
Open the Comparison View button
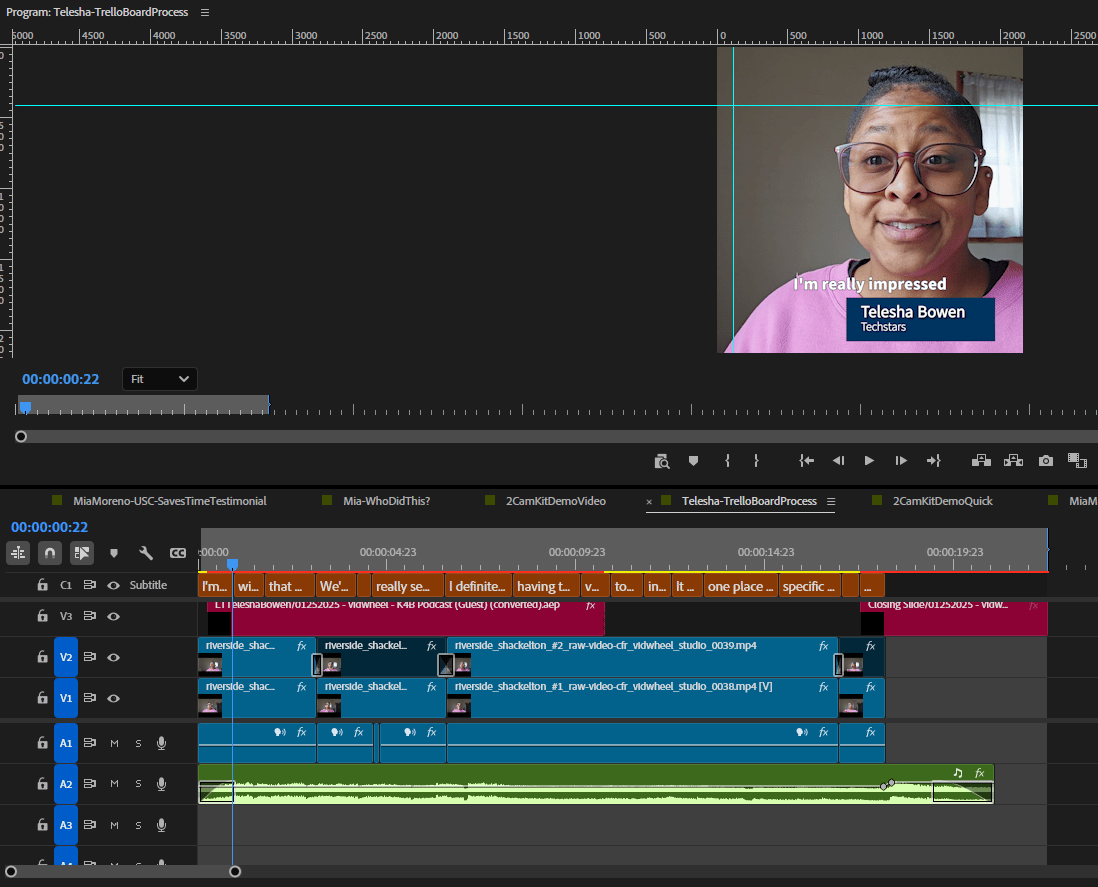[x=1077, y=461]
